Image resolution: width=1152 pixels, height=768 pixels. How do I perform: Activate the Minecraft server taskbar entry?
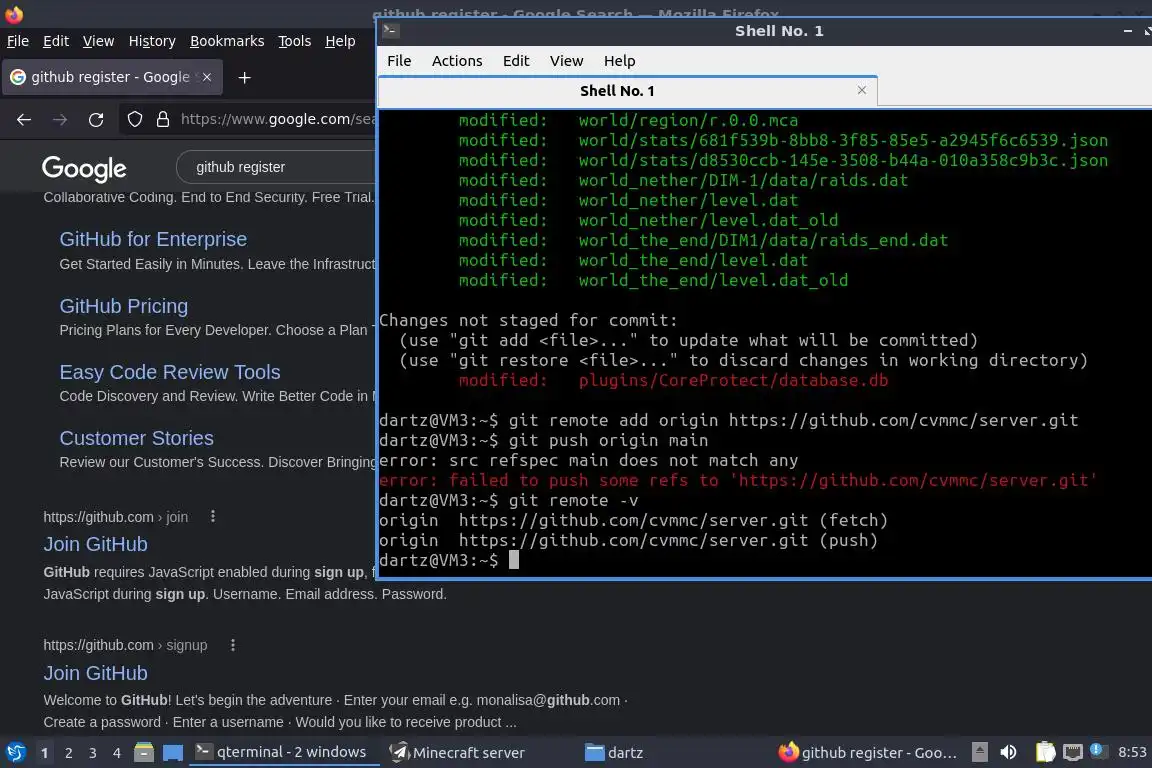click(458, 752)
